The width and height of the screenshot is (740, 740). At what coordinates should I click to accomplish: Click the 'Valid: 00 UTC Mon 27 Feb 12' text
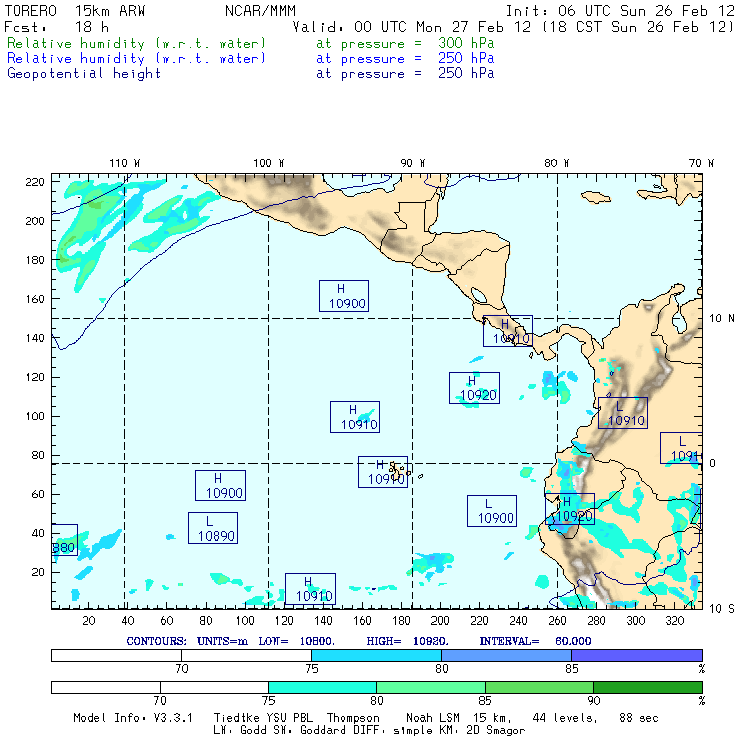[x=412, y=27]
